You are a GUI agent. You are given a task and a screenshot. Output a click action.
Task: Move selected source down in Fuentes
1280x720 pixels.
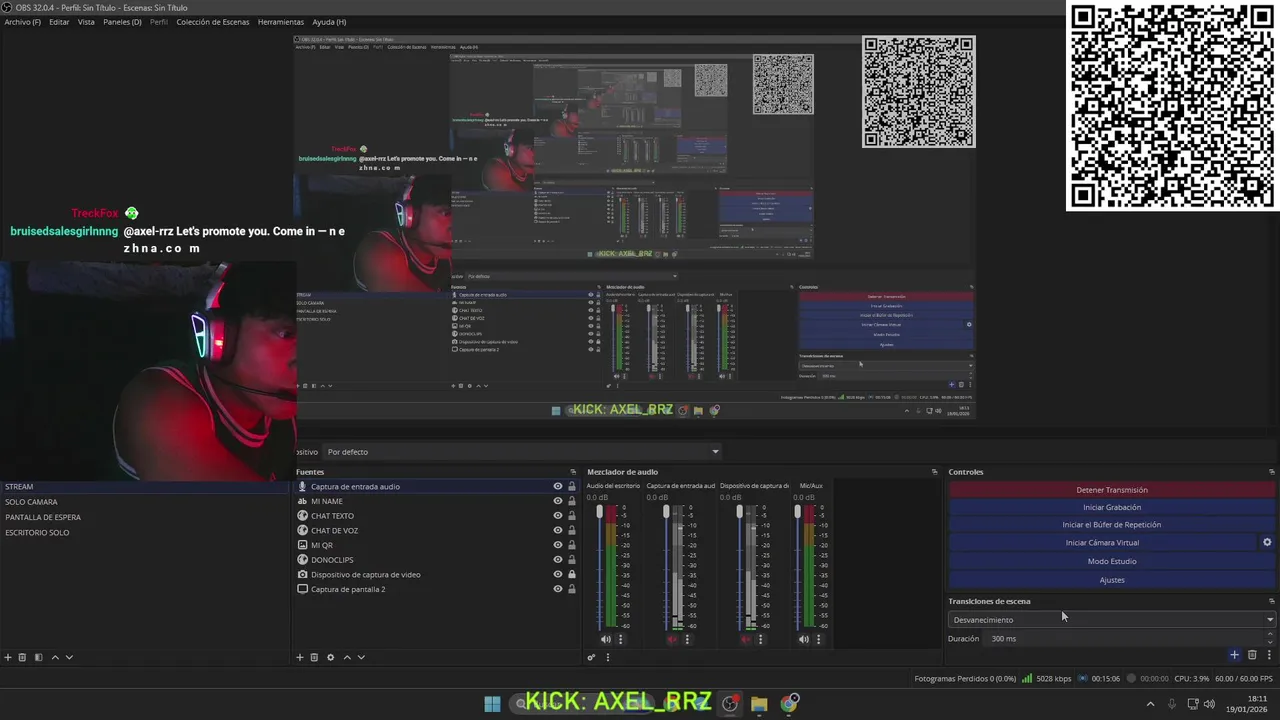pos(361,657)
